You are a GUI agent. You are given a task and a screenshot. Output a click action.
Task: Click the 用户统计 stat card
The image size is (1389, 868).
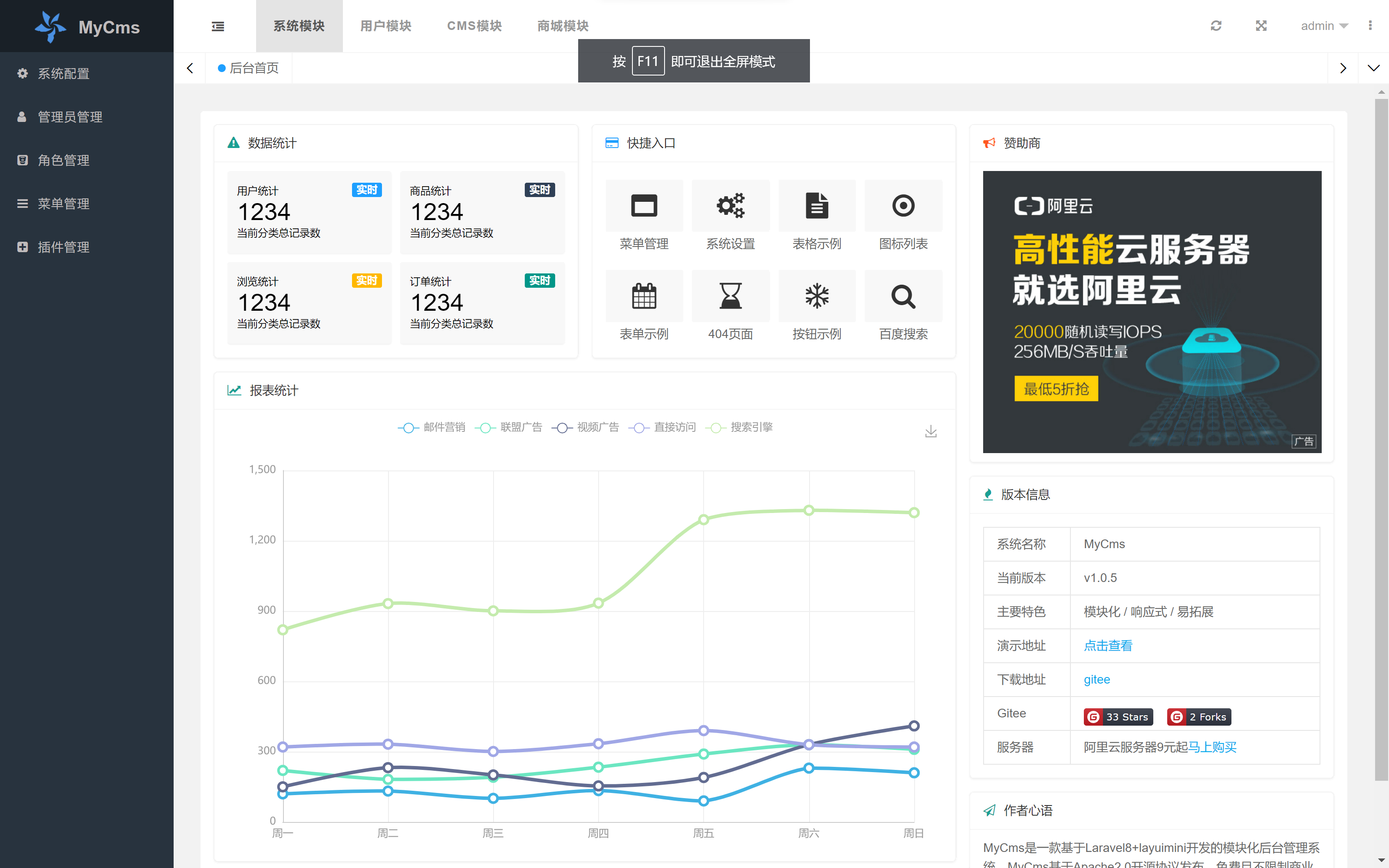coord(309,212)
